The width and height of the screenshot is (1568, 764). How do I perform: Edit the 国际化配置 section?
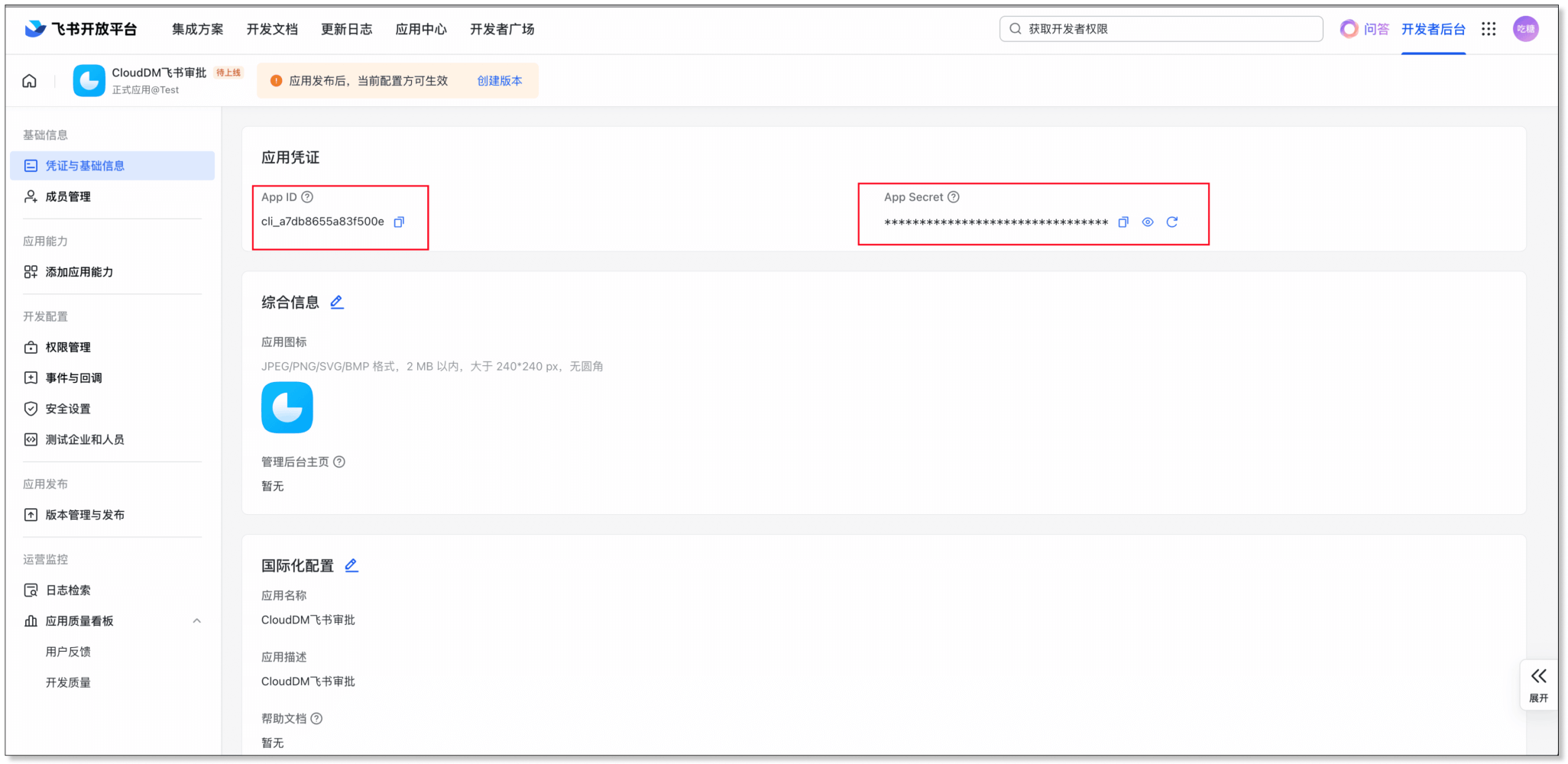352,565
